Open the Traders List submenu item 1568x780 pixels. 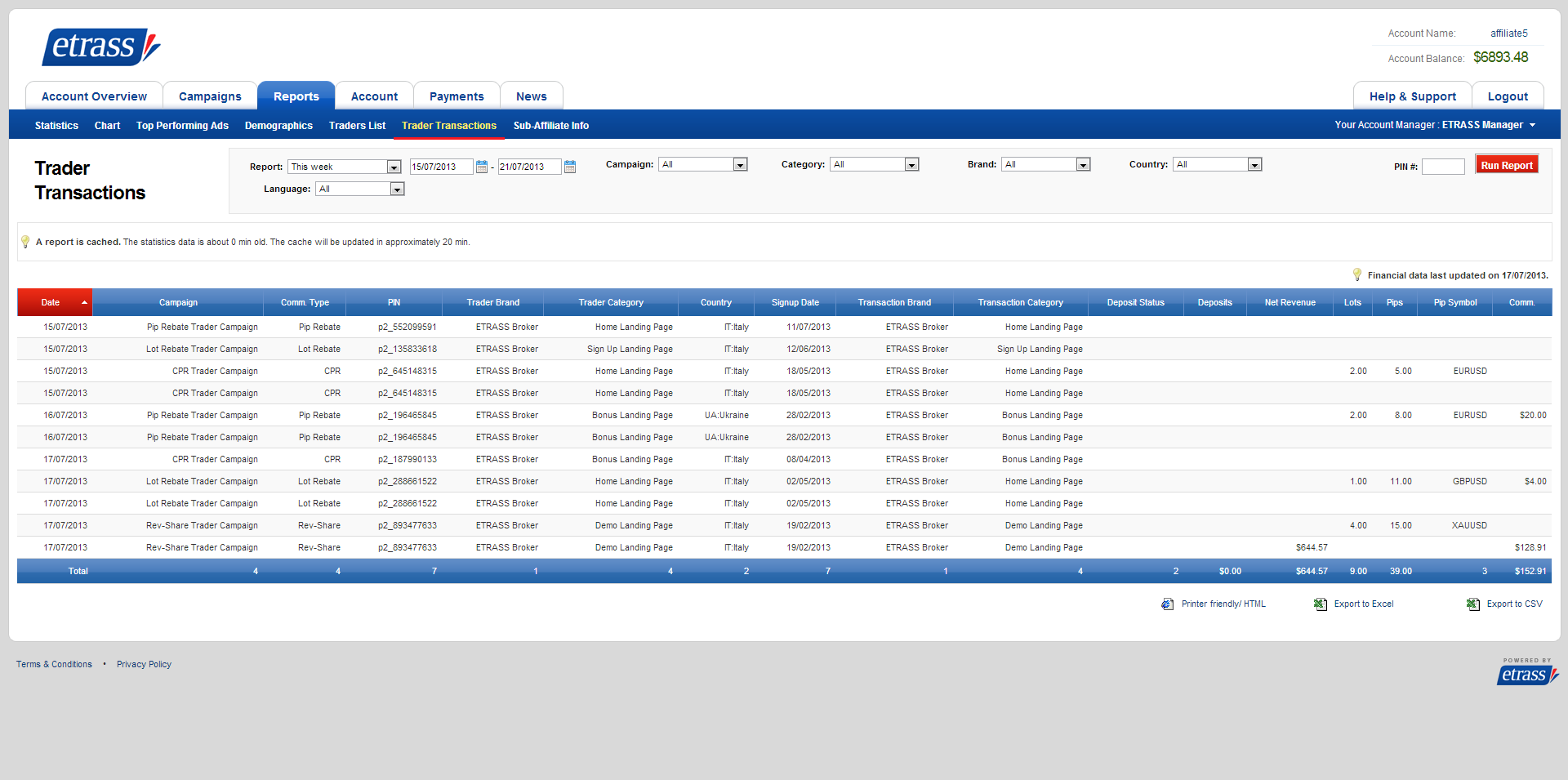point(357,126)
